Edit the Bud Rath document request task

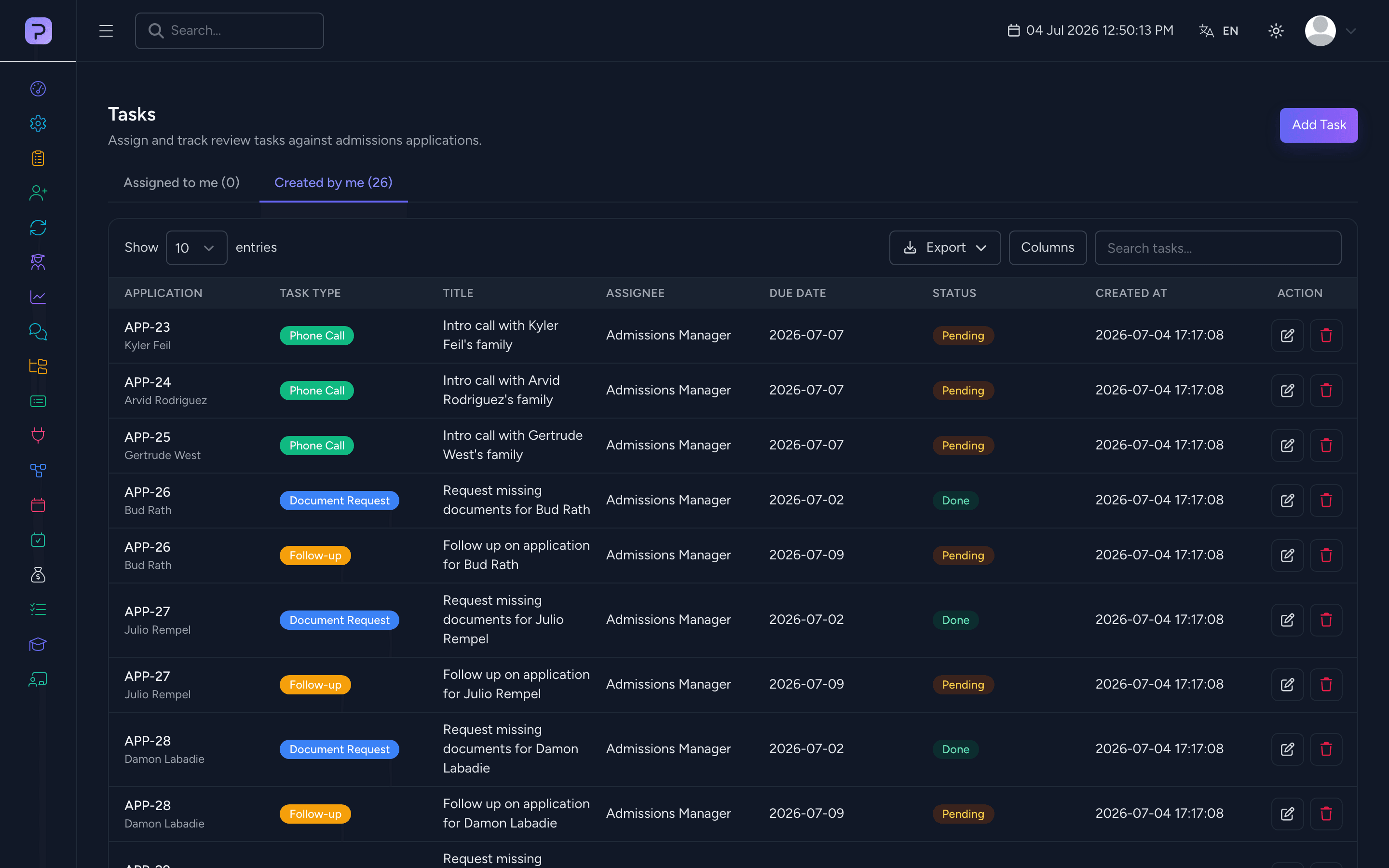click(x=1287, y=501)
